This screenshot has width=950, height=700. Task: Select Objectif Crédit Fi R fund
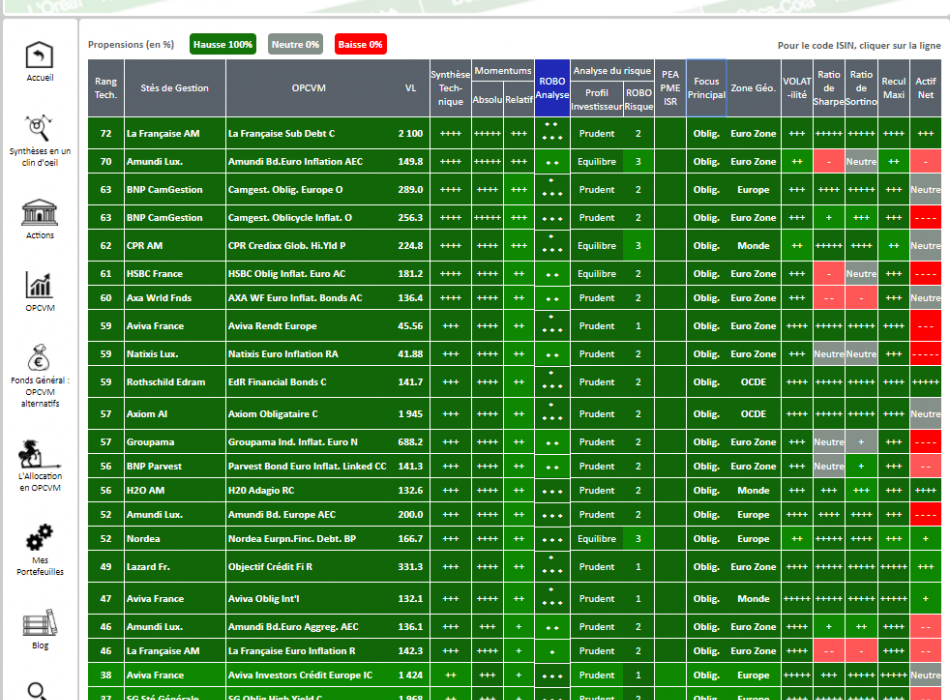tap(270, 567)
